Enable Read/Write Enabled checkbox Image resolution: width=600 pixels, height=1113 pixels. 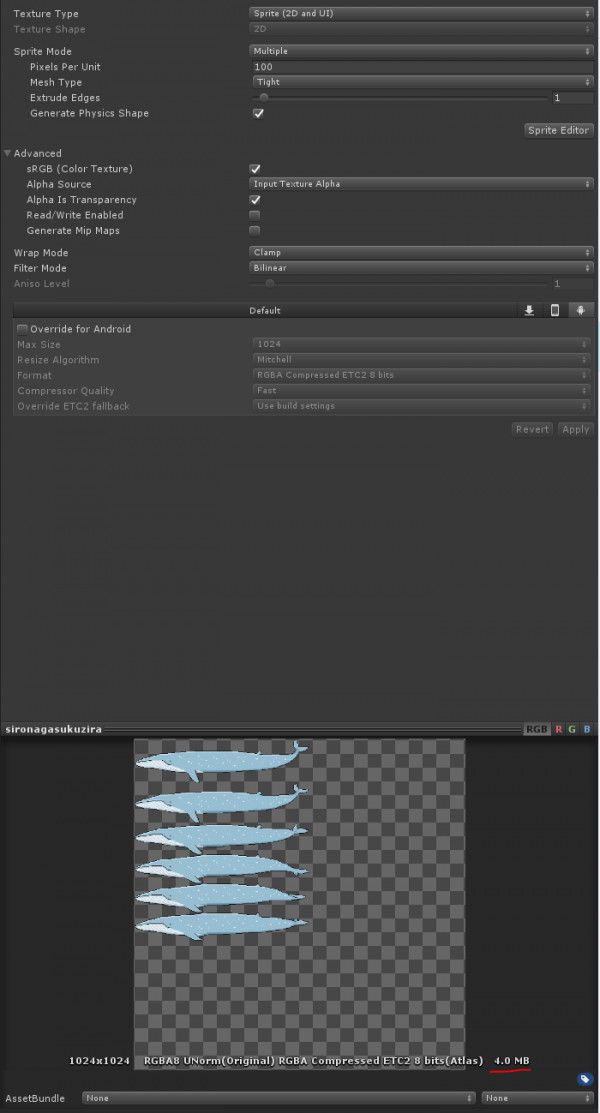[x=255, y=215]
